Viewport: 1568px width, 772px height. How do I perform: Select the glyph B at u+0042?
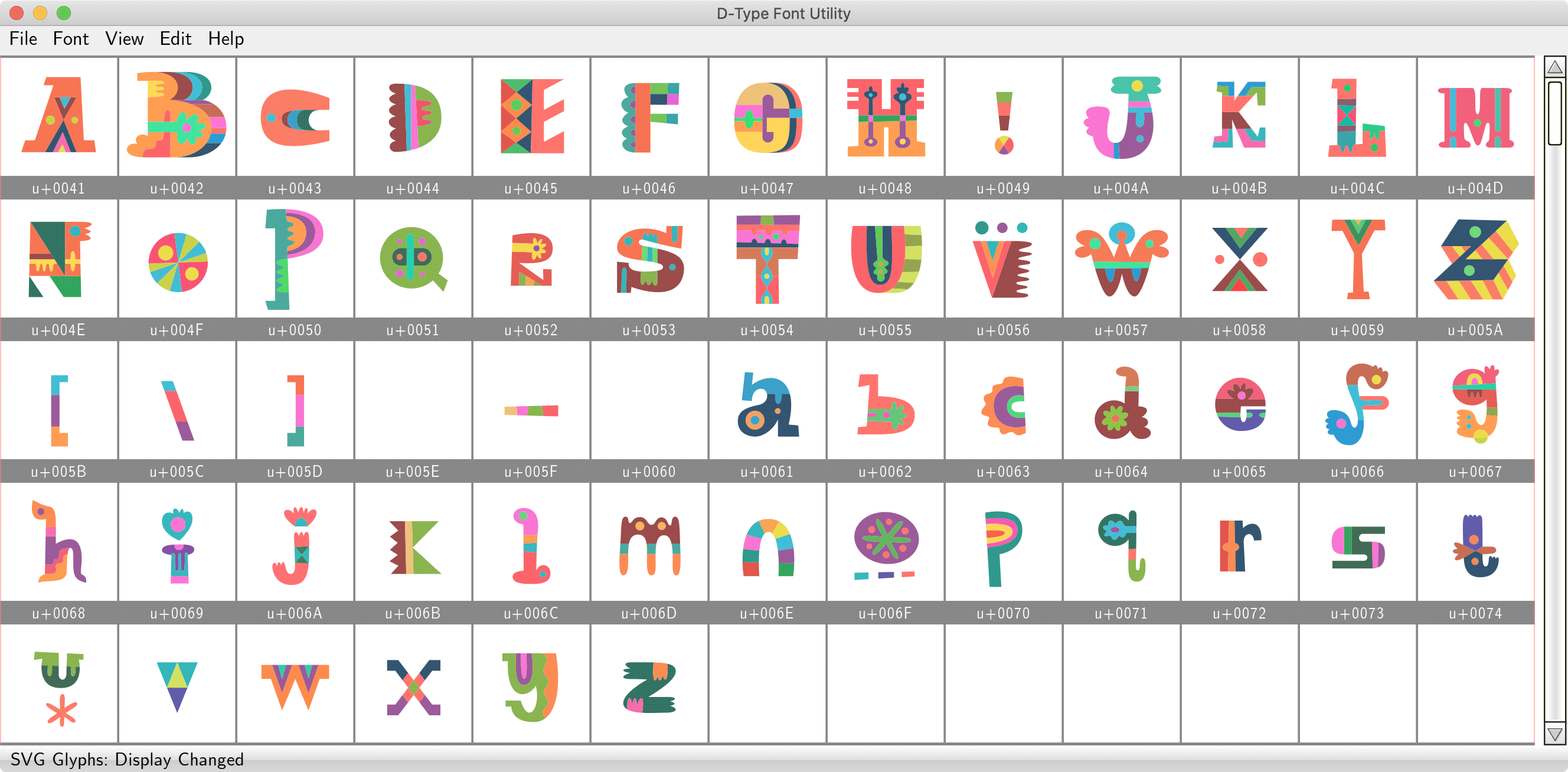tap(177, 115)
